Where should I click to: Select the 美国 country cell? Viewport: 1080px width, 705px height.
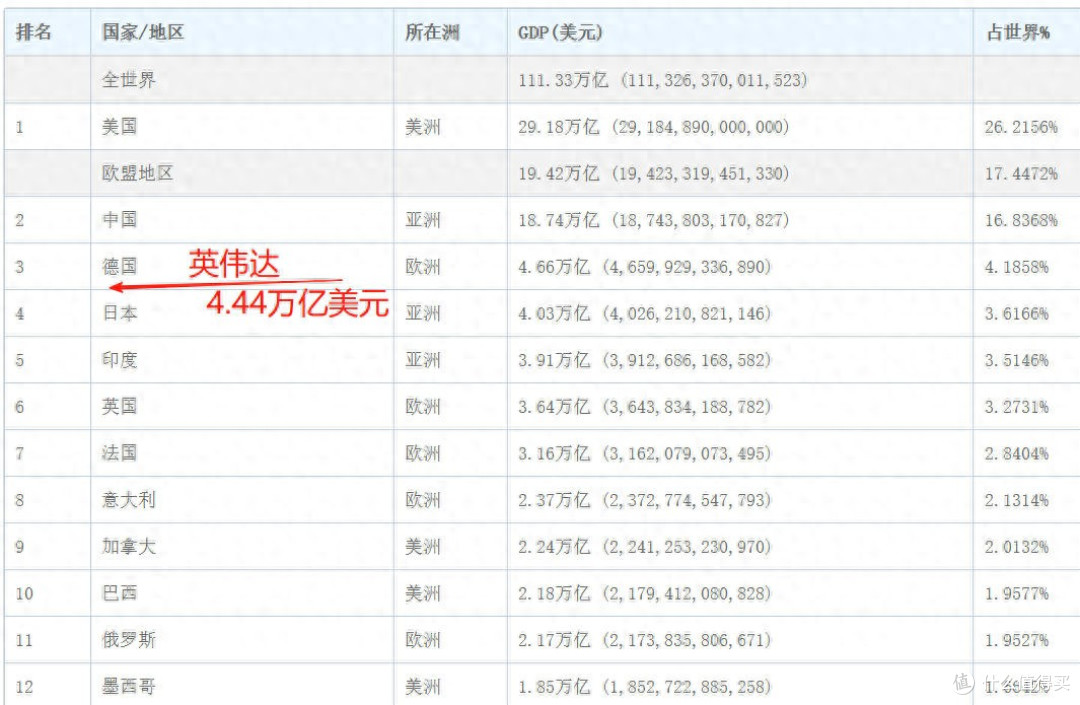[x=120, y=126]
